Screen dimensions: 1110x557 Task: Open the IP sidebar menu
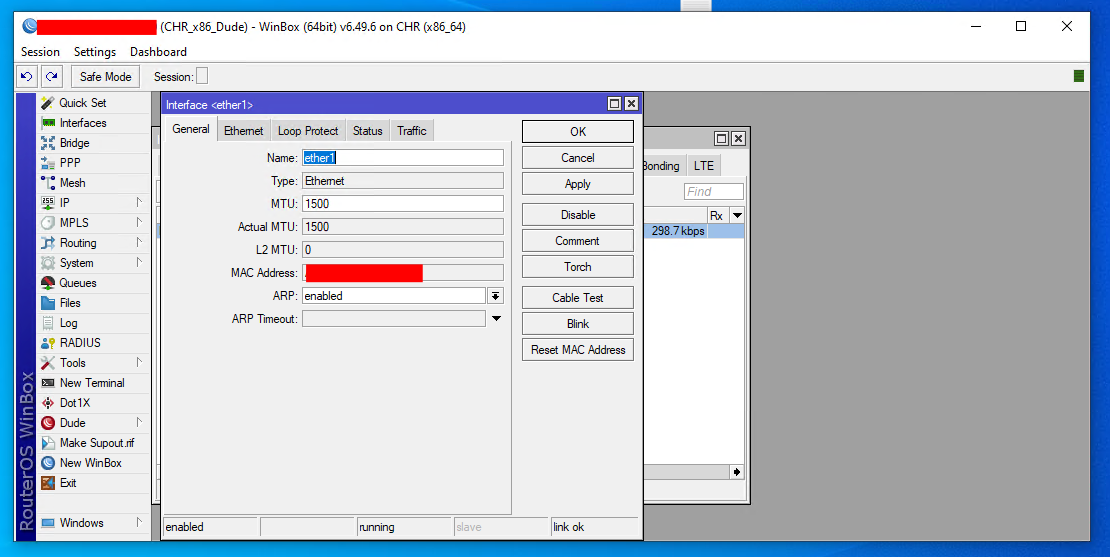[93, 202]
